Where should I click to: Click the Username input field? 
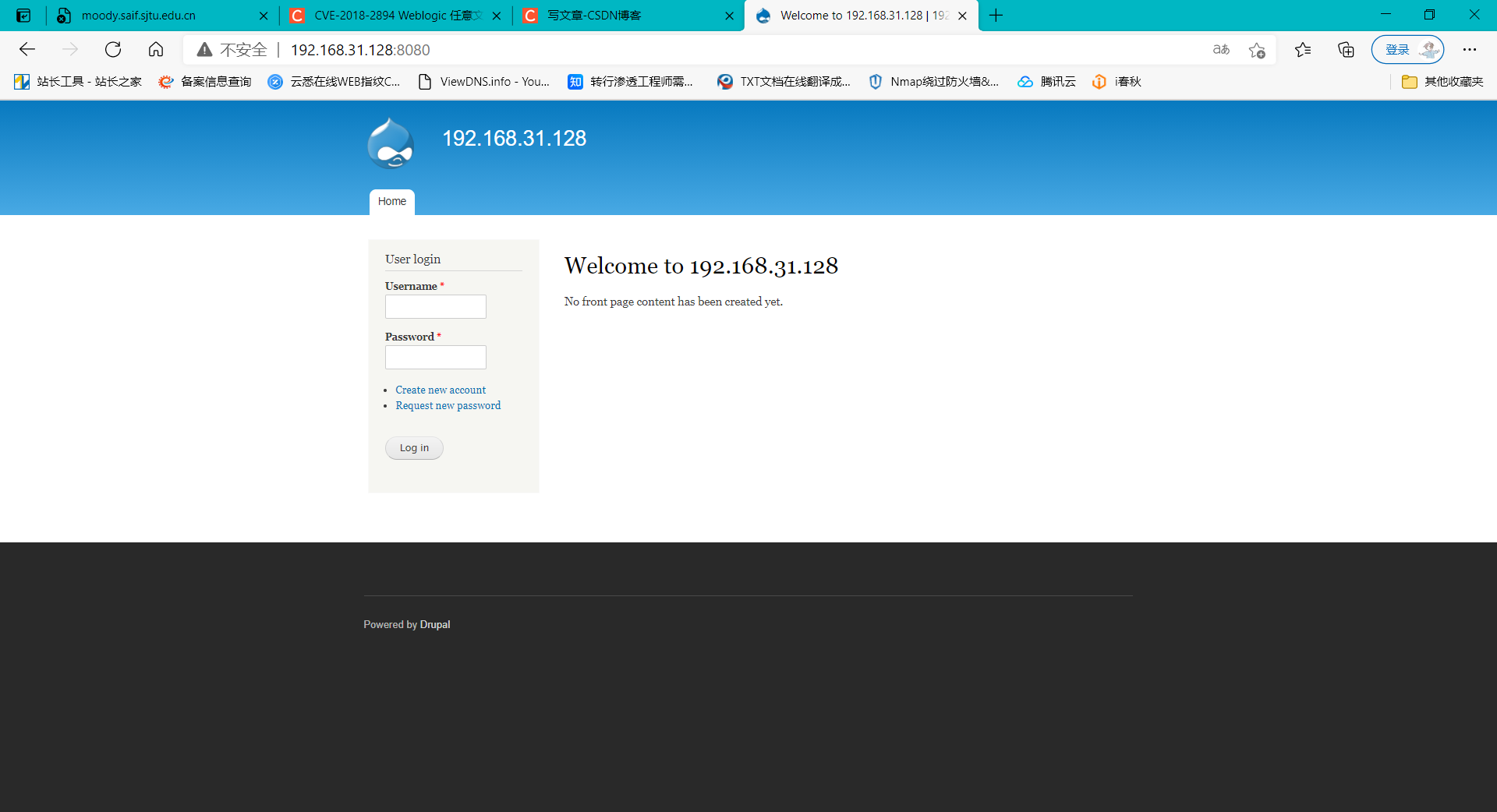[x=435, y=306]
